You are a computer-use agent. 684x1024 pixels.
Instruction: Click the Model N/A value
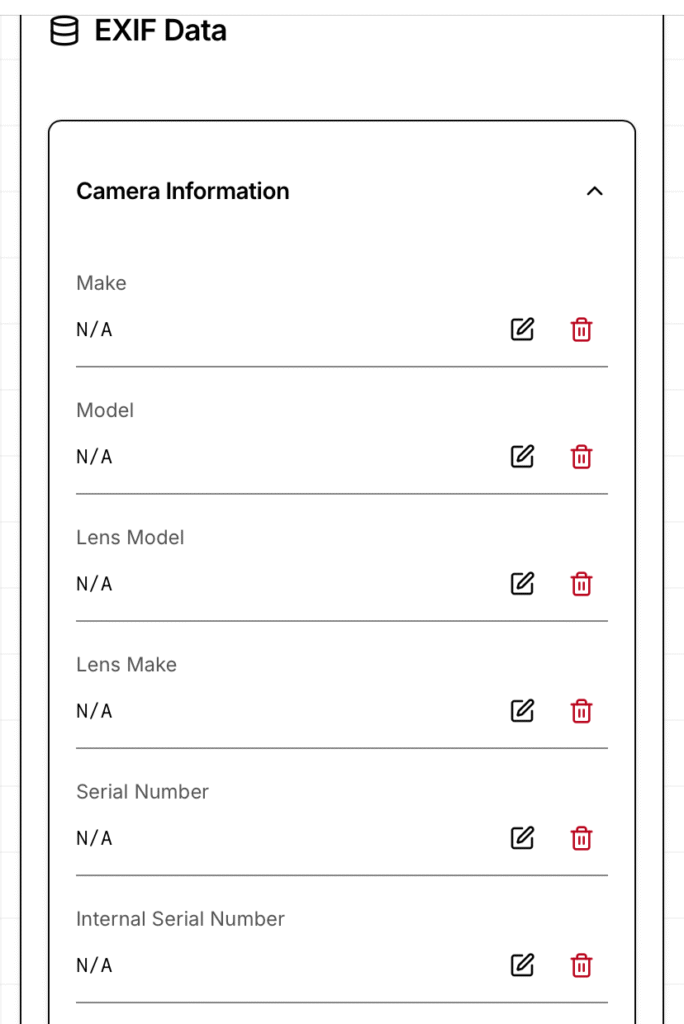click(94, 456)
